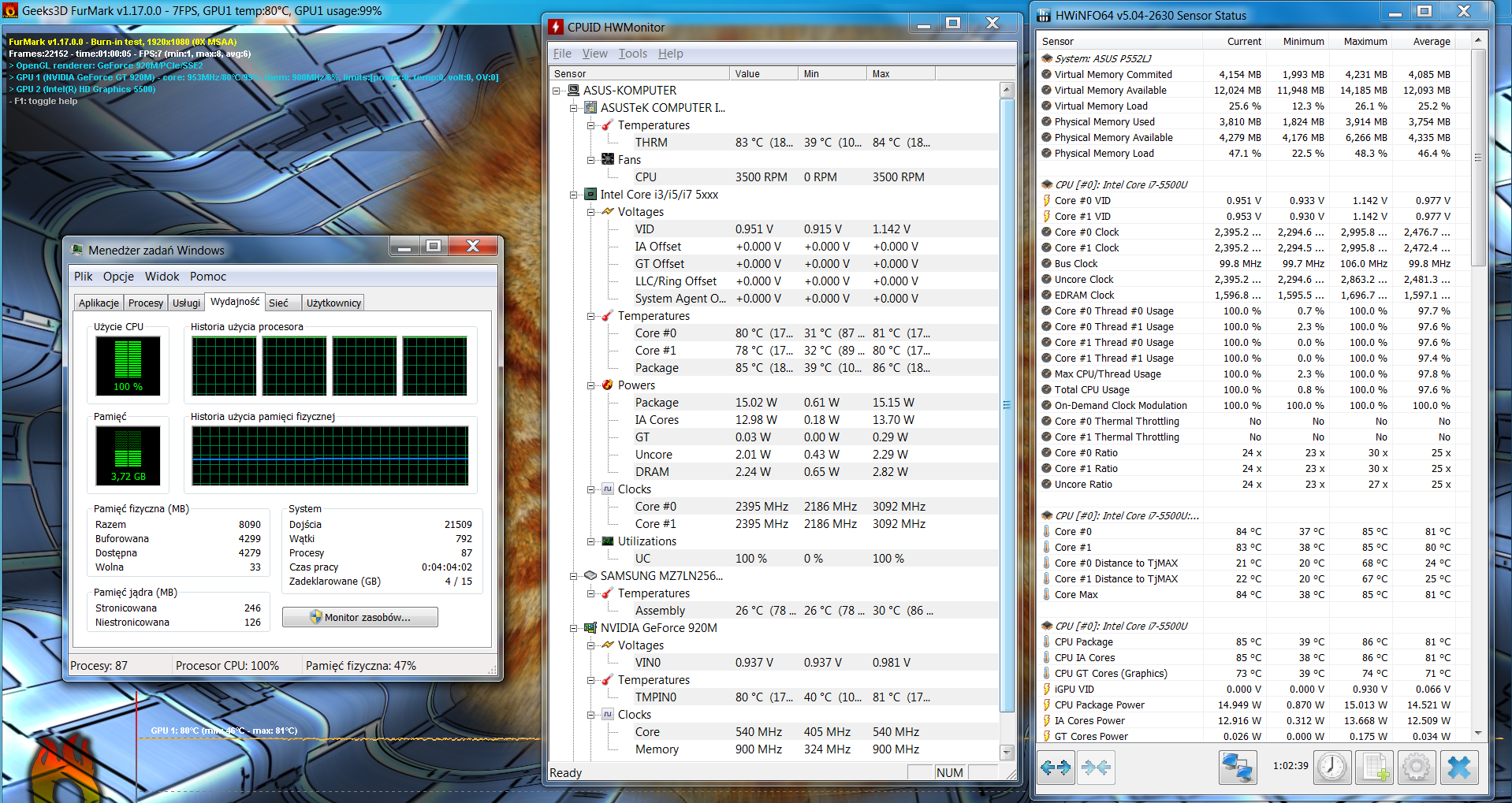Open the Tools menu in HWMonitor
The image size is (1512, 803).
pyautogui.click(x=633, y=54)
